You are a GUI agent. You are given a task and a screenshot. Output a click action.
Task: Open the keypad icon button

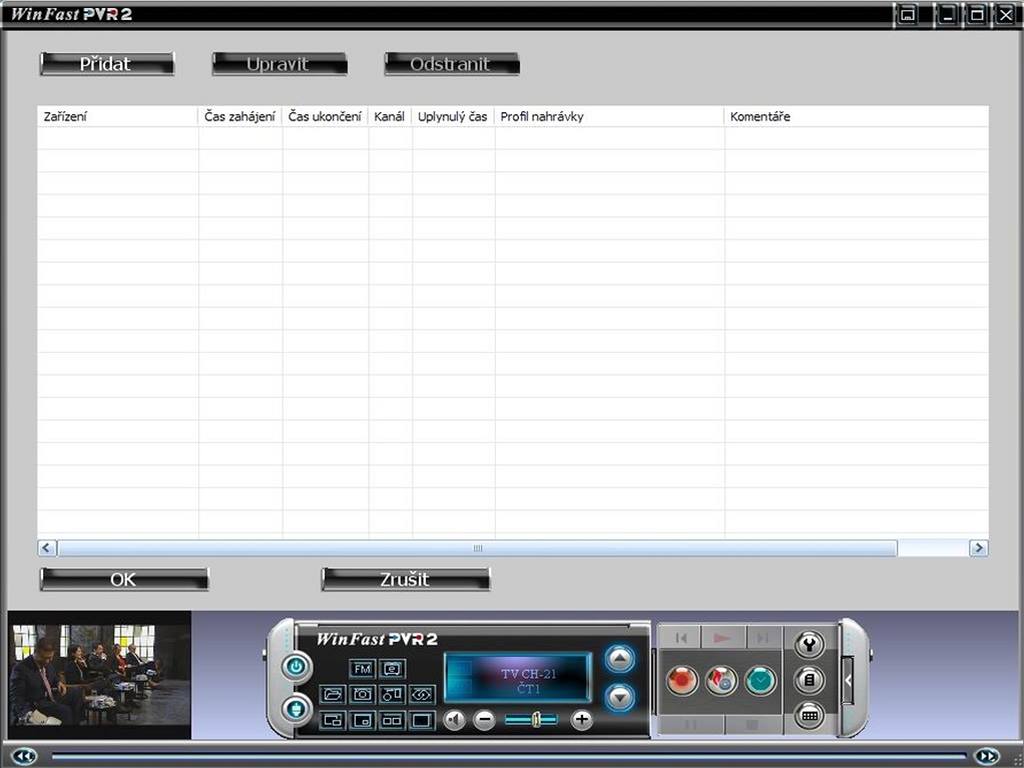809,716
